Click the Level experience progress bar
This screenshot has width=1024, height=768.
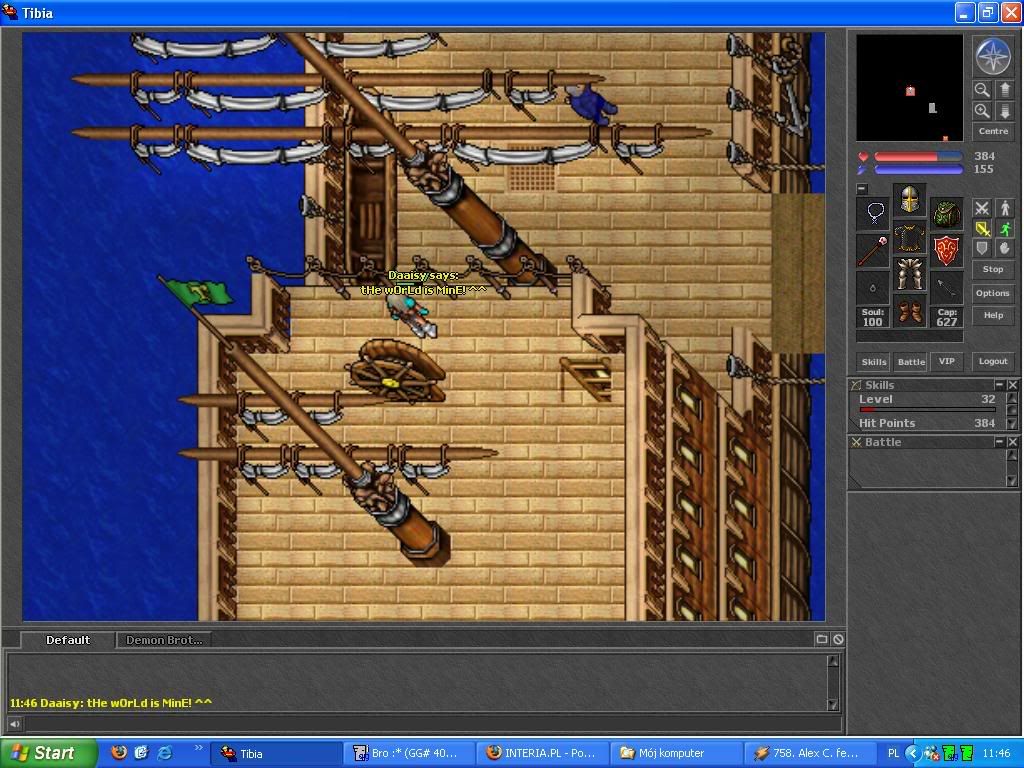pos(927,409)
